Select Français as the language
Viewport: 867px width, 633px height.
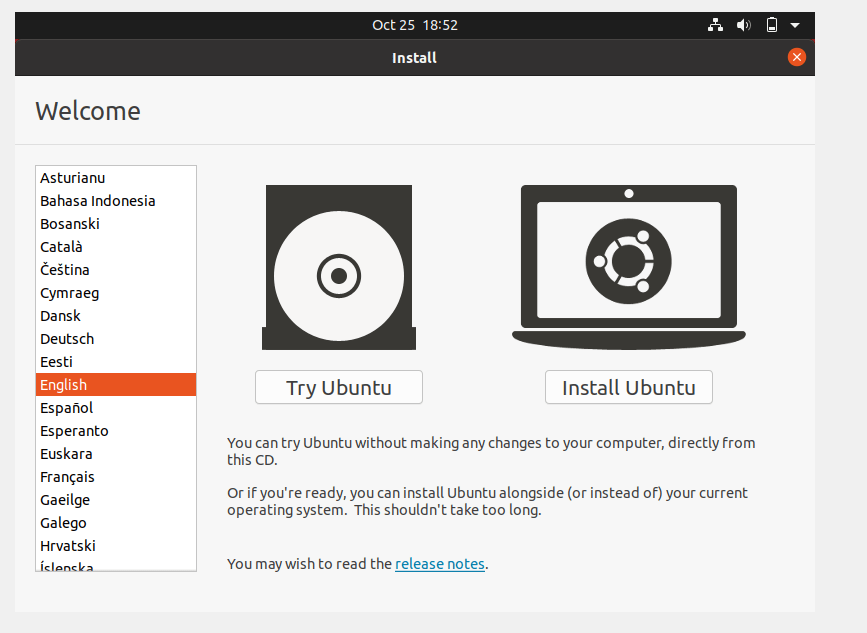tap(67, 477)
